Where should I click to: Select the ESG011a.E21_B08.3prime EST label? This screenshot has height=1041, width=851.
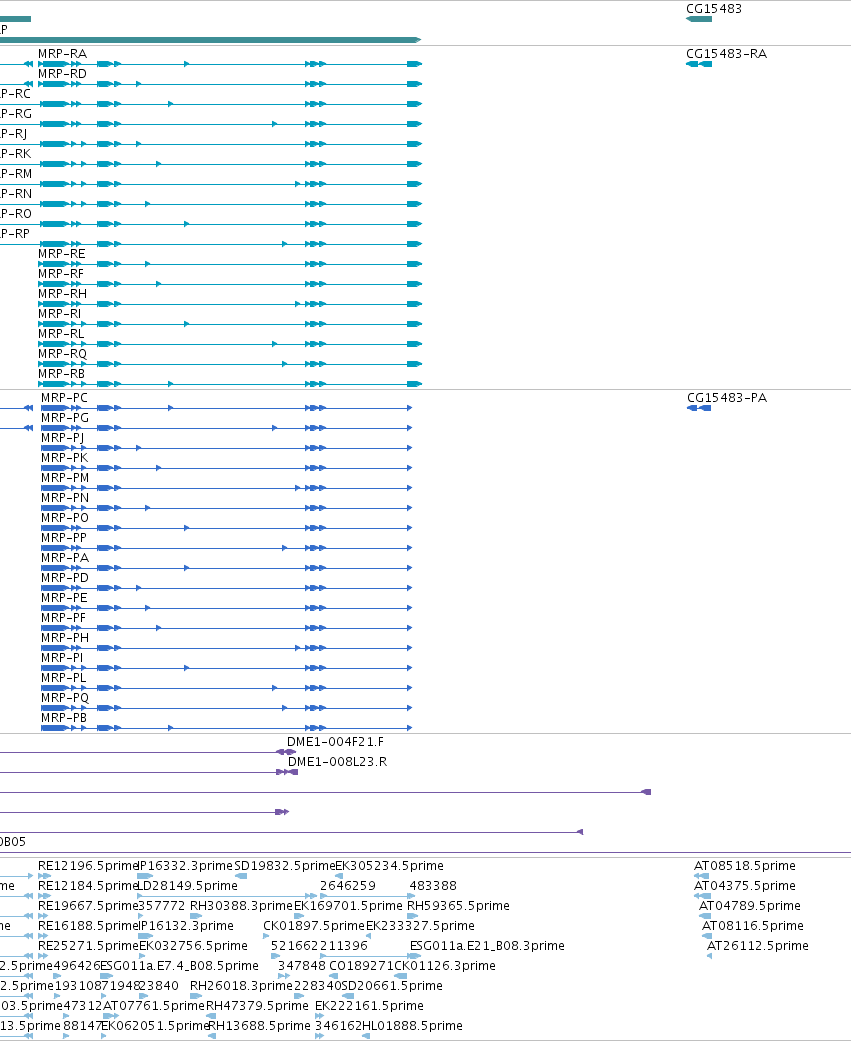click(x=487, y=945)
